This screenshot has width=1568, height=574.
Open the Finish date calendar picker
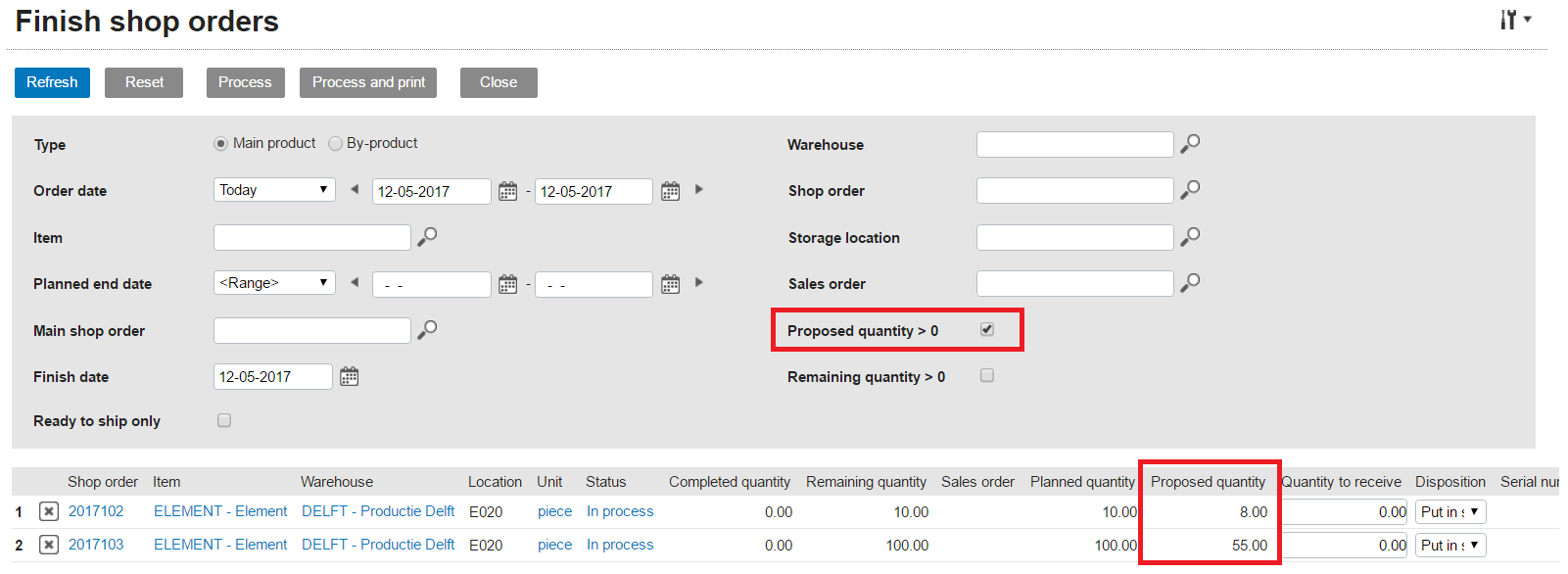click(x=350, y=377)
